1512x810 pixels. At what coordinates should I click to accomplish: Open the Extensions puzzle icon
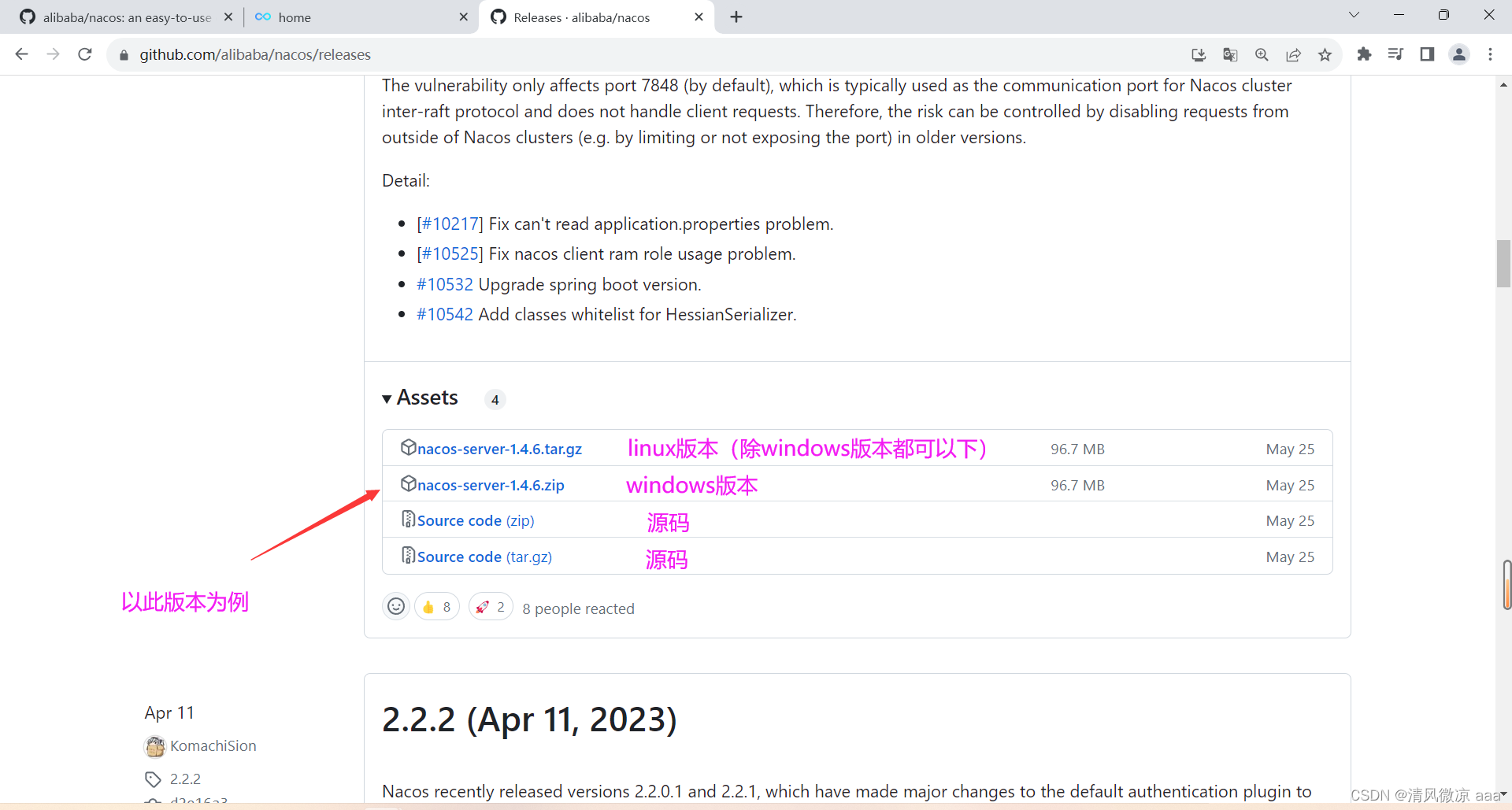coord(1364,54)
